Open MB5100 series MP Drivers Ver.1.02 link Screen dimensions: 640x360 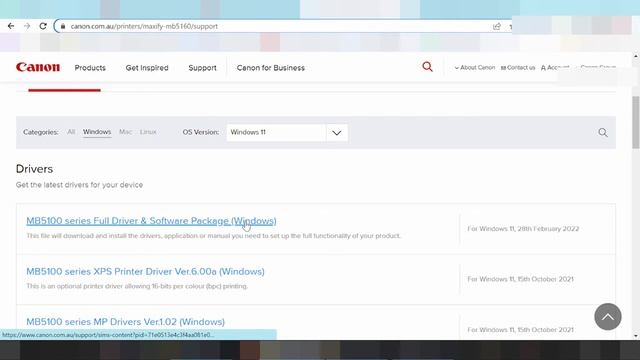point(125,322)
